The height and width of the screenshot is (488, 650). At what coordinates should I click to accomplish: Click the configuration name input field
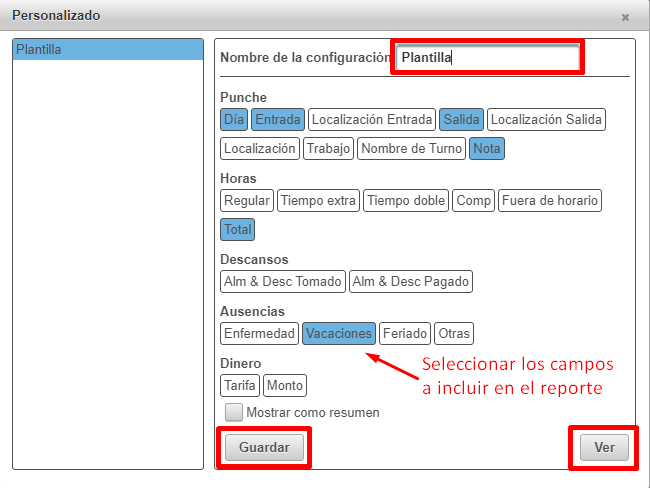tap(487, 58)
